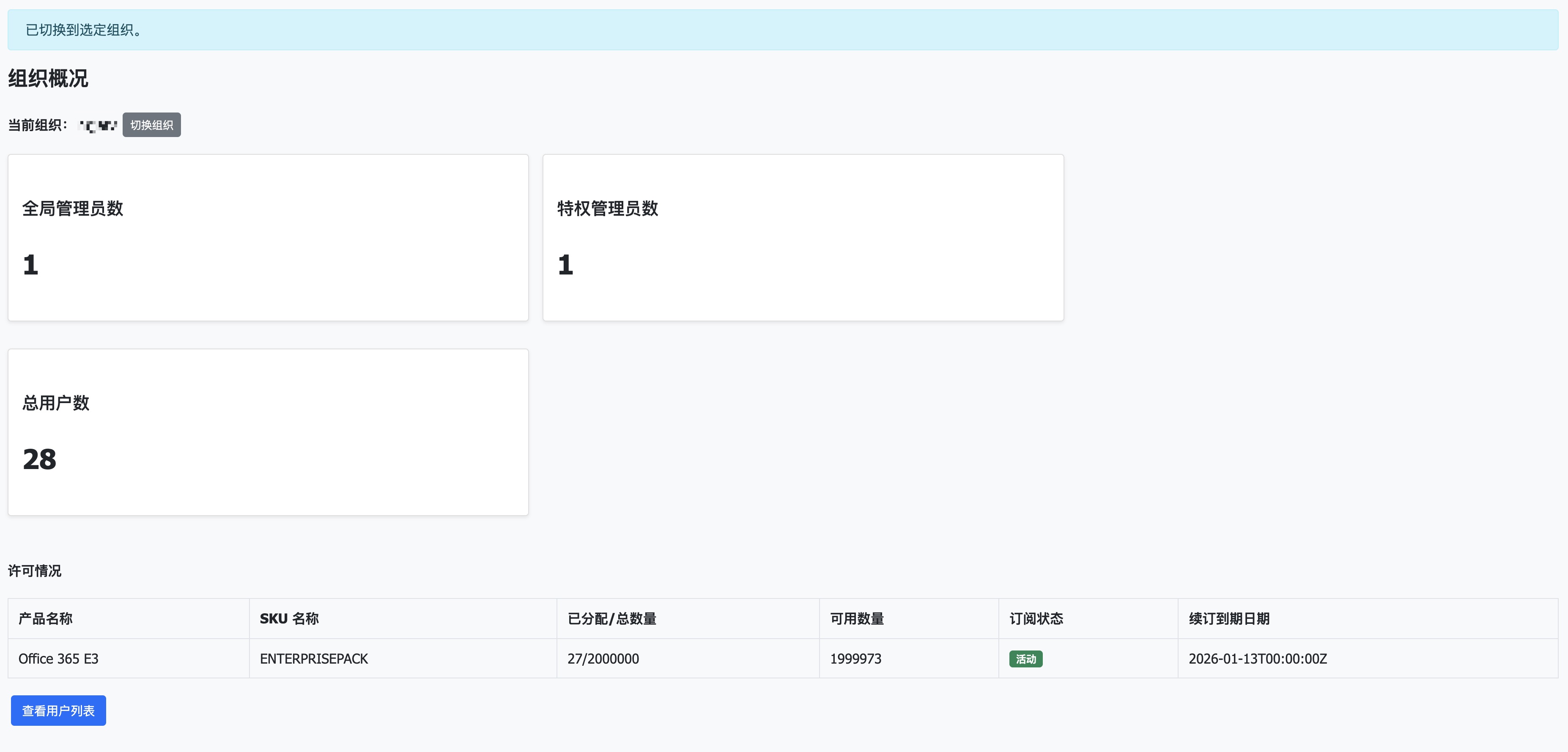This screenshot has height=752, width=1568.
Task: Click the 续订到期日期 column header
Action: tap(1229, 619)
